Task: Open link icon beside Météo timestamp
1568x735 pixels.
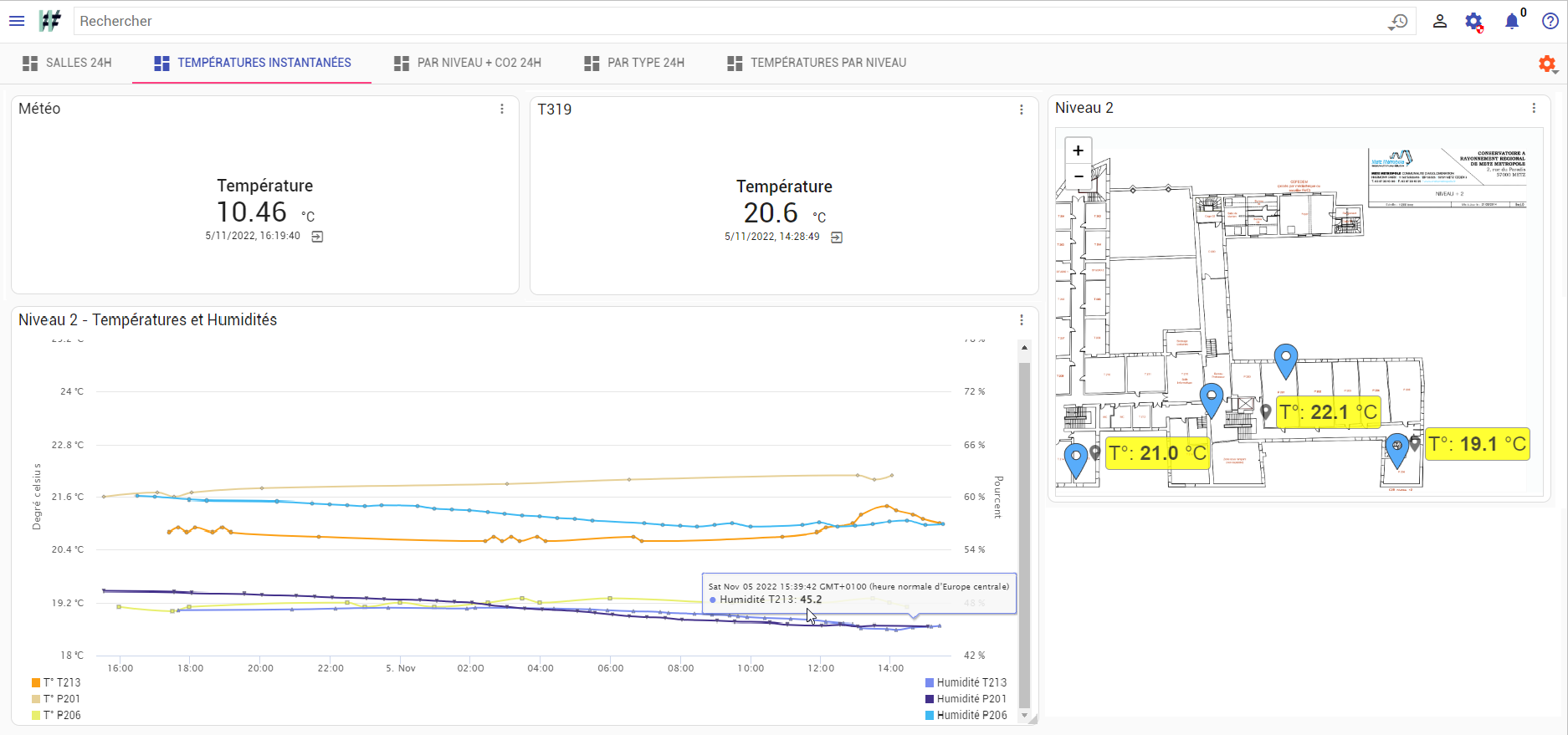Action: (x=317, y=237)
